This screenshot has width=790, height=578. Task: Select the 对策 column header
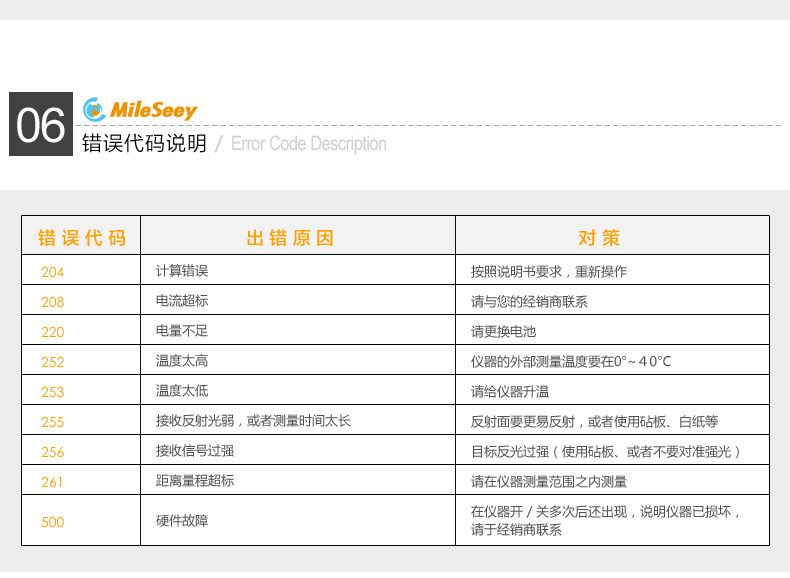tap(599, 238)
